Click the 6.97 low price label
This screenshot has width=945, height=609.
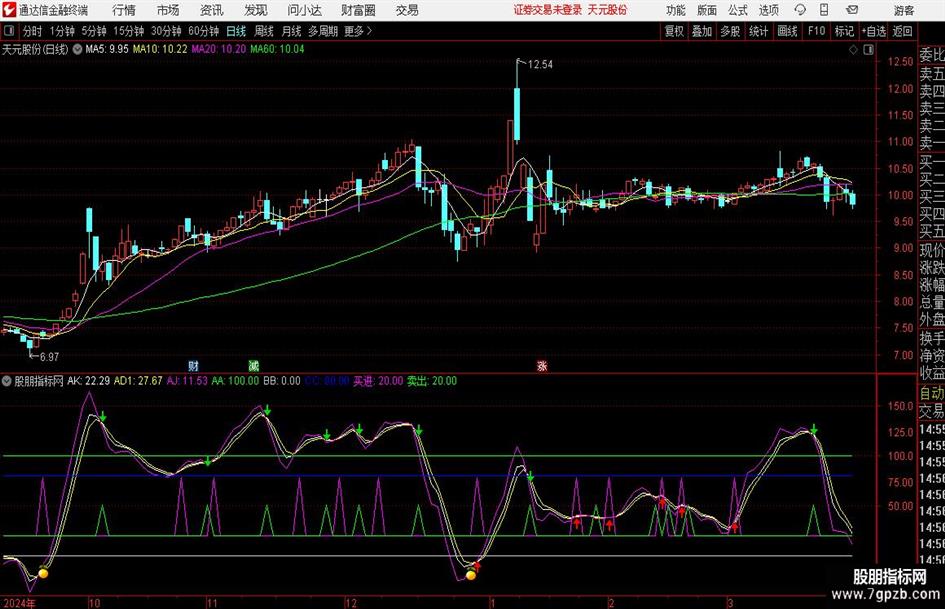coord(49,357)
